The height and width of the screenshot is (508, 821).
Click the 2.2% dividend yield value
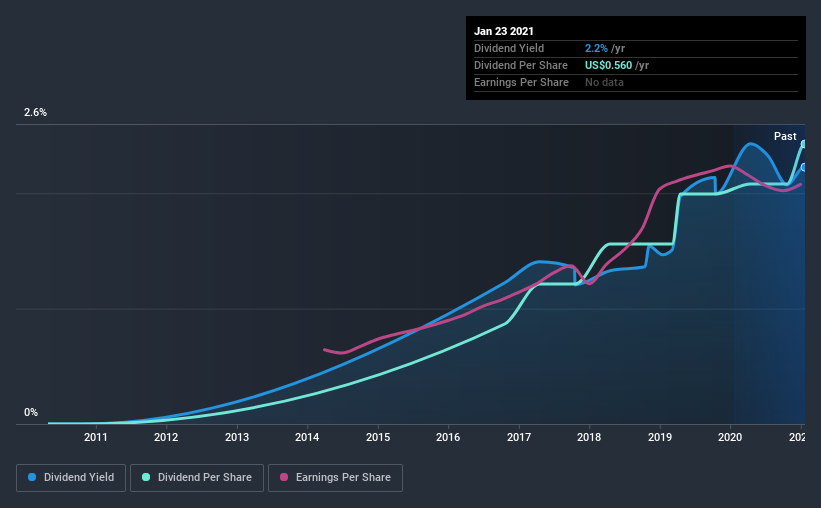pyautogui.click(x=596, y=49)
